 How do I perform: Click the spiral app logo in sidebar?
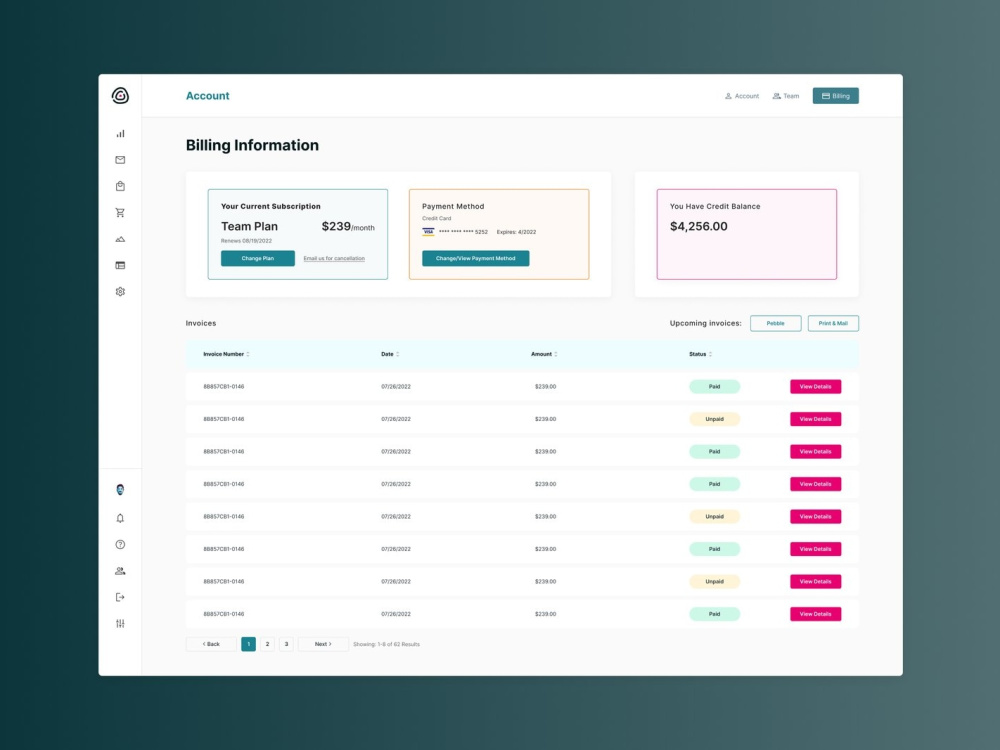click(x=120, y=96)
